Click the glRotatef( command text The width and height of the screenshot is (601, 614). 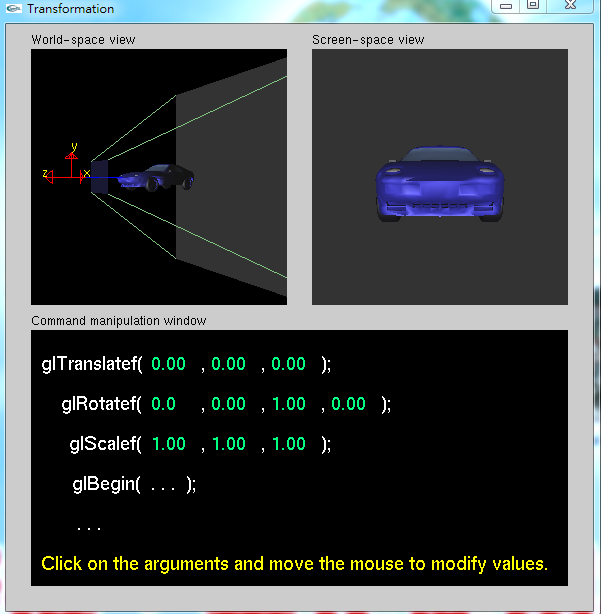point(101,404)
